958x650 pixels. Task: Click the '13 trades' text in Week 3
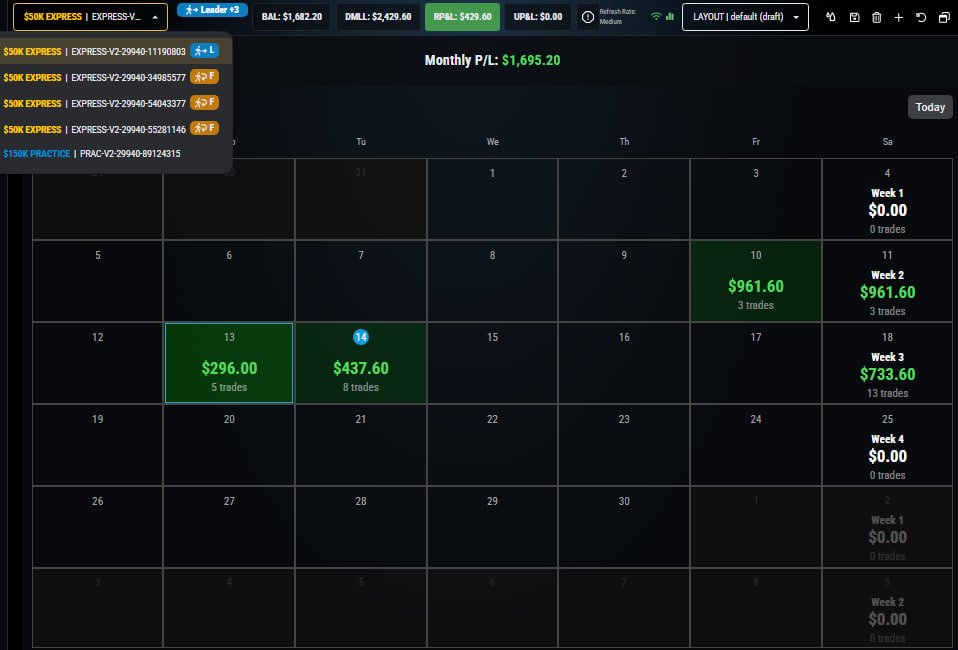(x=887, y=393)
